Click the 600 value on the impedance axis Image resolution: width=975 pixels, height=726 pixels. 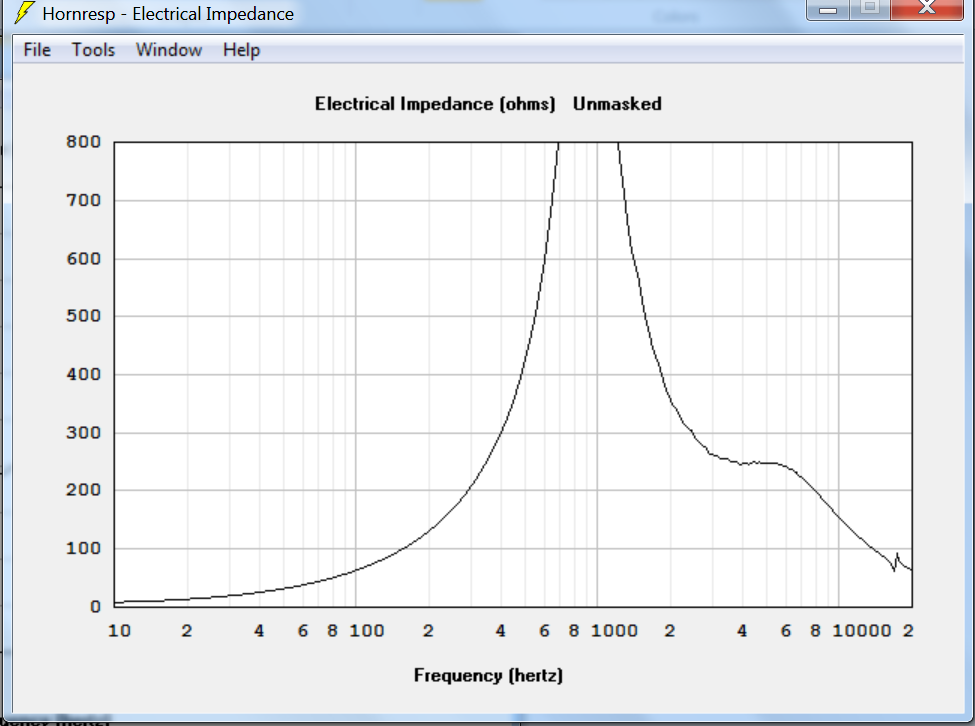pyautogui.click(x=83, y=259)
